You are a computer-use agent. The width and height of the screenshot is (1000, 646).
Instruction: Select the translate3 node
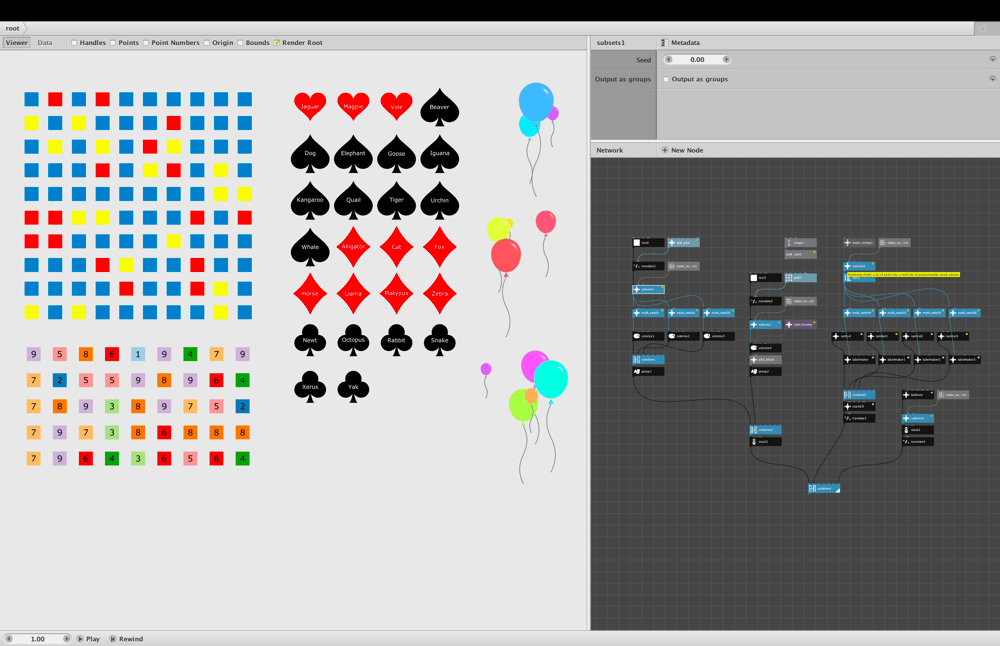(859, 418)
